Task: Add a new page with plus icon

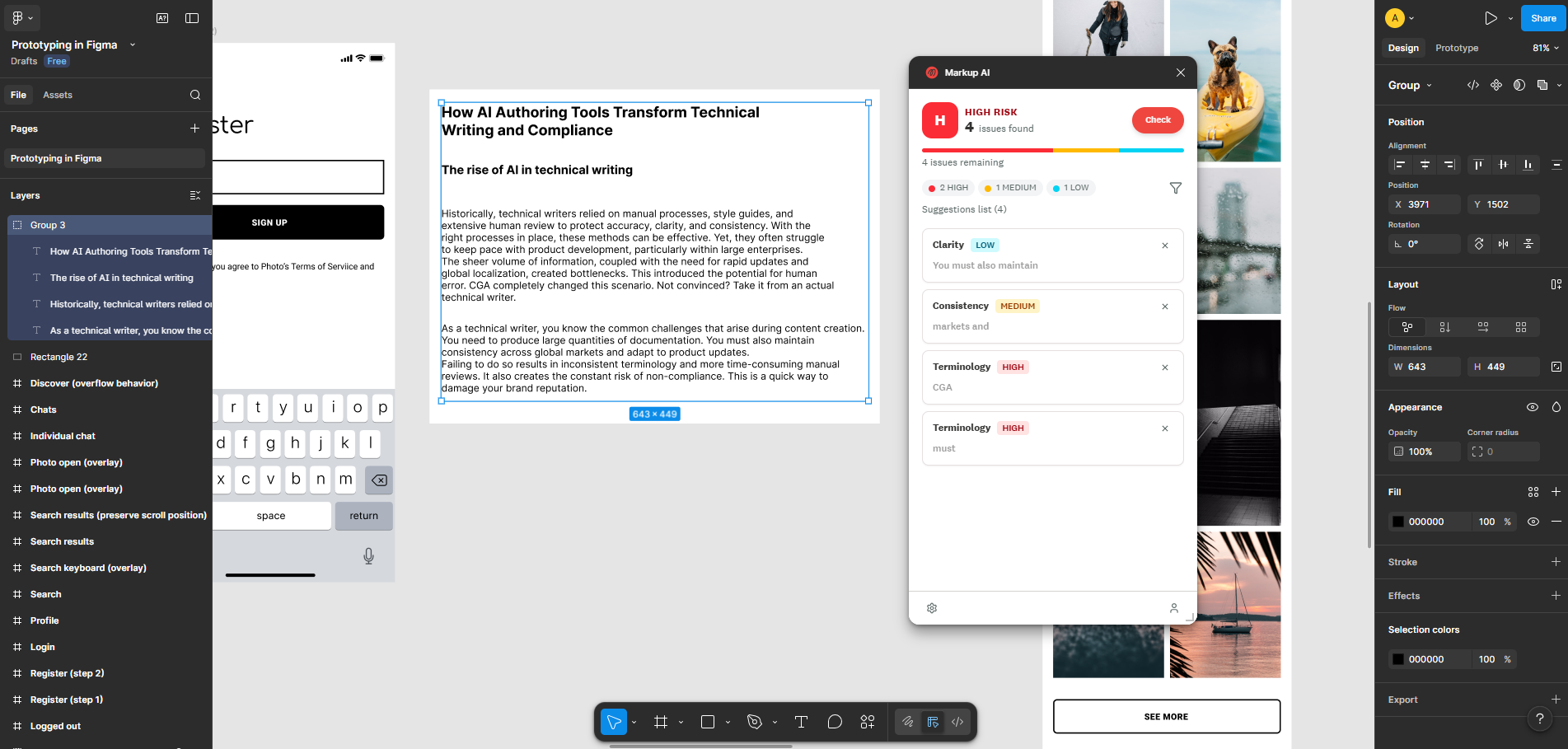Action: (194, 129)
